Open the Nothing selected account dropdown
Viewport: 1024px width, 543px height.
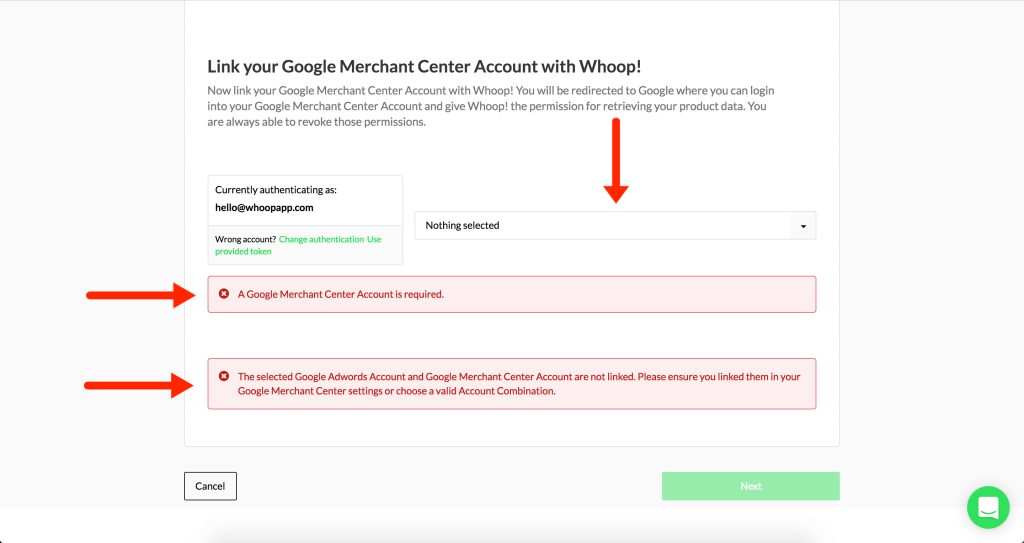tap(615, 225)
